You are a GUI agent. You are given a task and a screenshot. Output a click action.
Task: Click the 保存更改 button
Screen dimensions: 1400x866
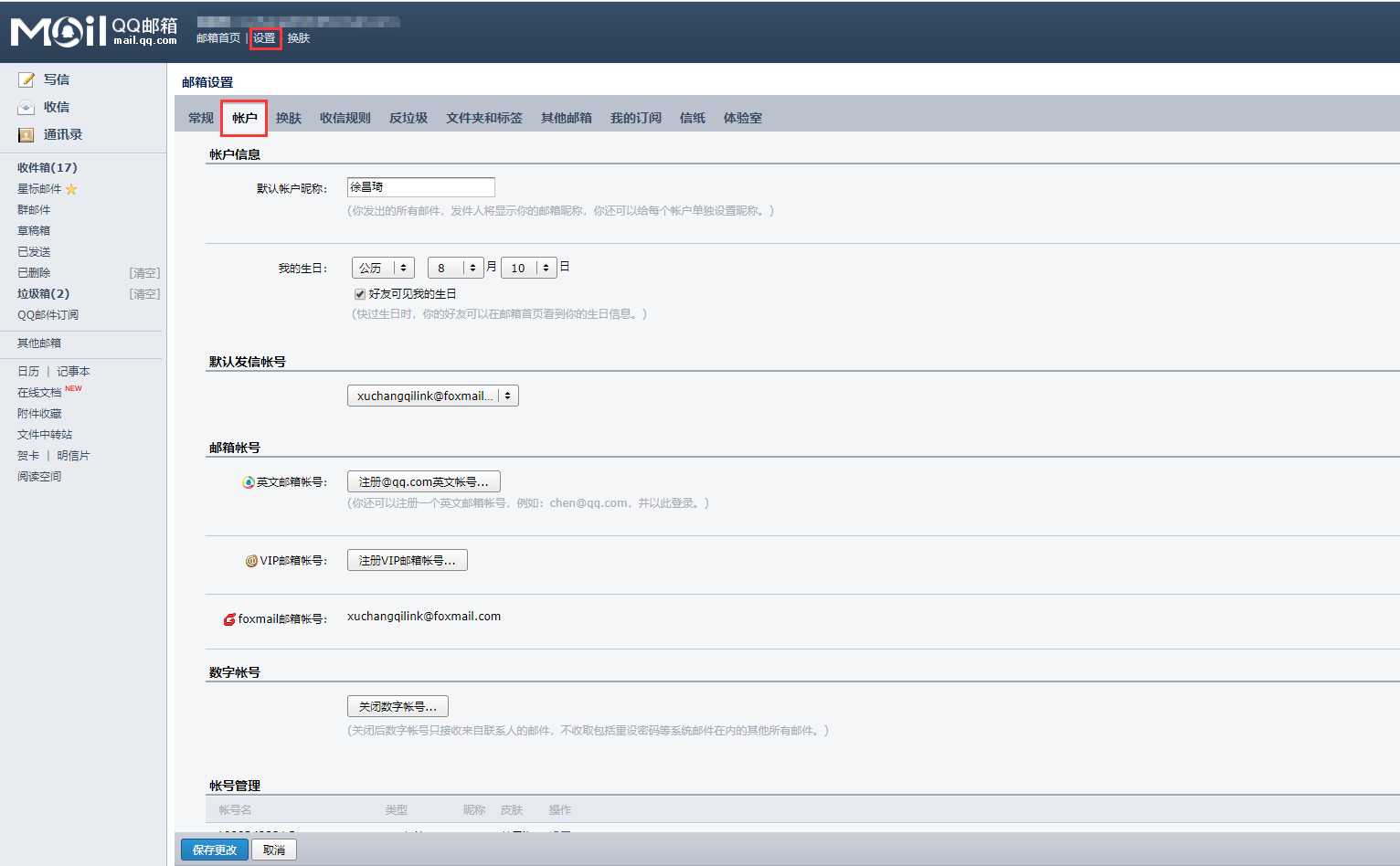215,850
